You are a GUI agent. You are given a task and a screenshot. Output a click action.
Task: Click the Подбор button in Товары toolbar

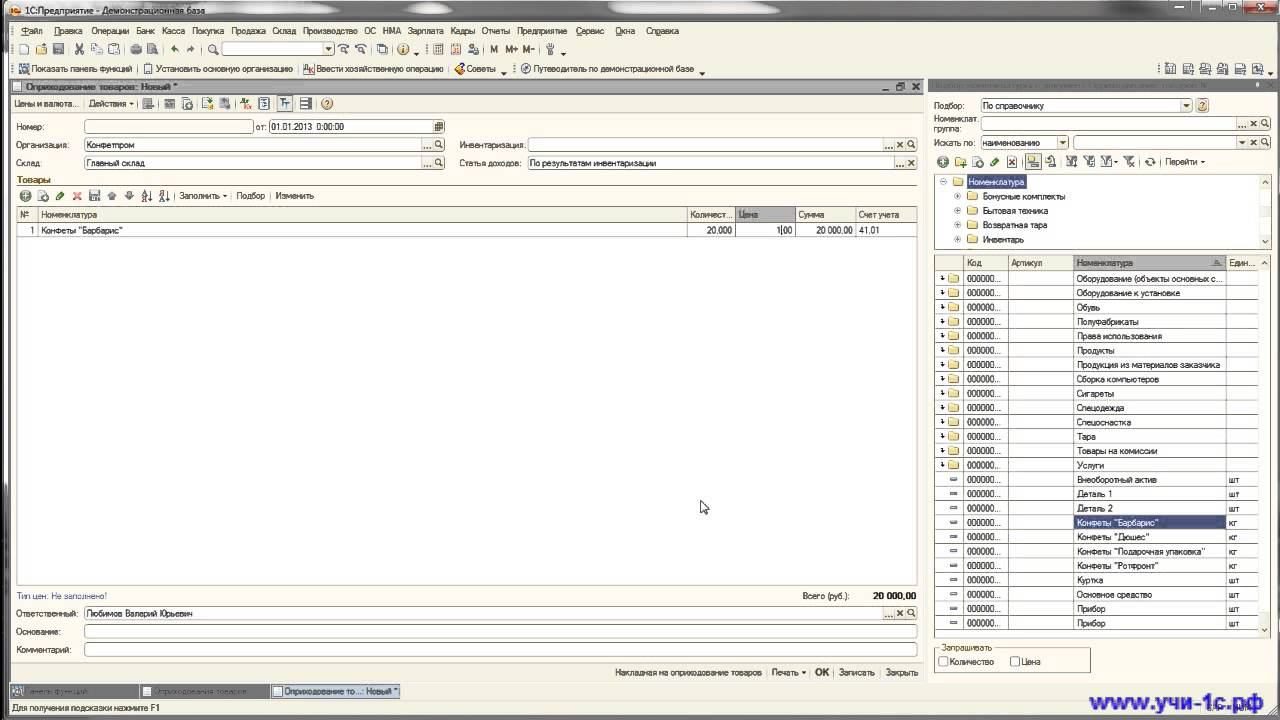click(251, 196)
